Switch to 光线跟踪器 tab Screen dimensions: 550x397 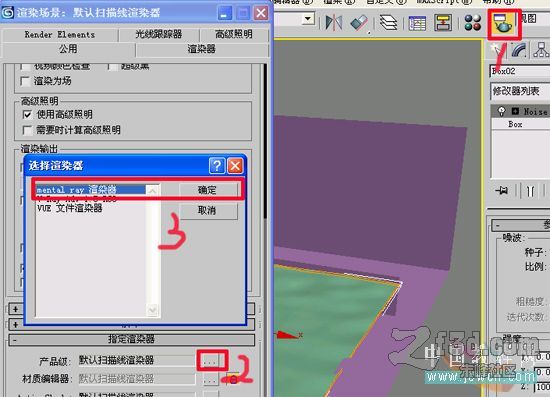[x=159, y=34]
